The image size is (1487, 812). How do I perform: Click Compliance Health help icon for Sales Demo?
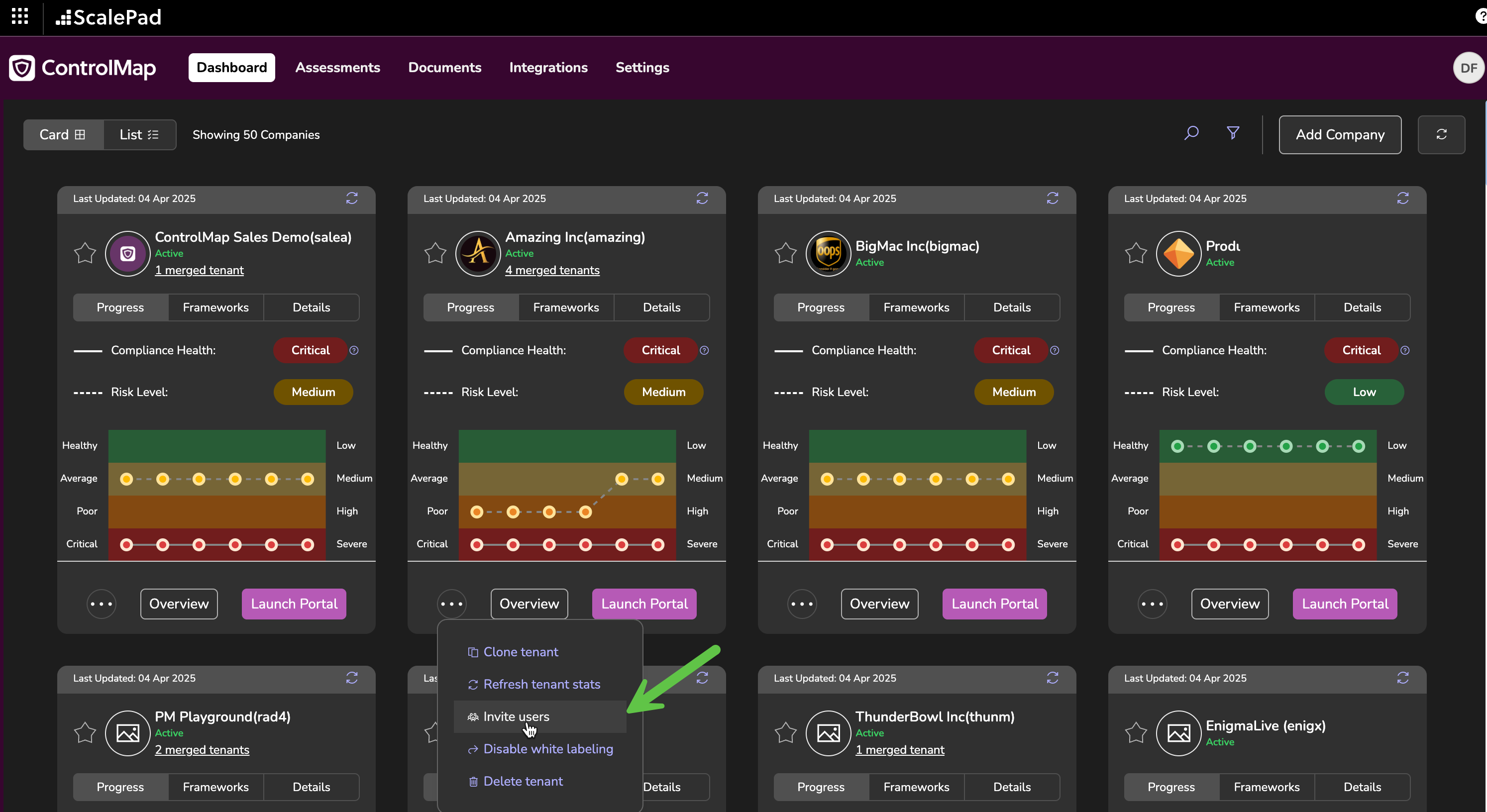pos(354,350)
